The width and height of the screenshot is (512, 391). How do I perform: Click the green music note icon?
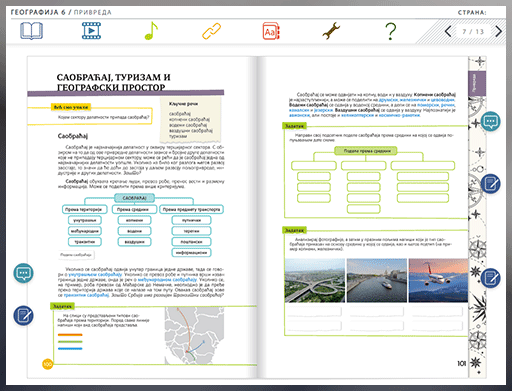tap(151, 31)
